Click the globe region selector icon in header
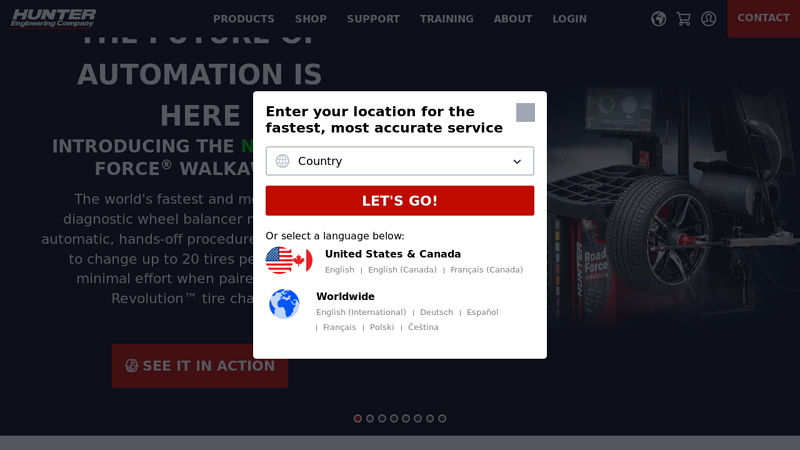This screenshot has height=450, width=800. [658, 19]
